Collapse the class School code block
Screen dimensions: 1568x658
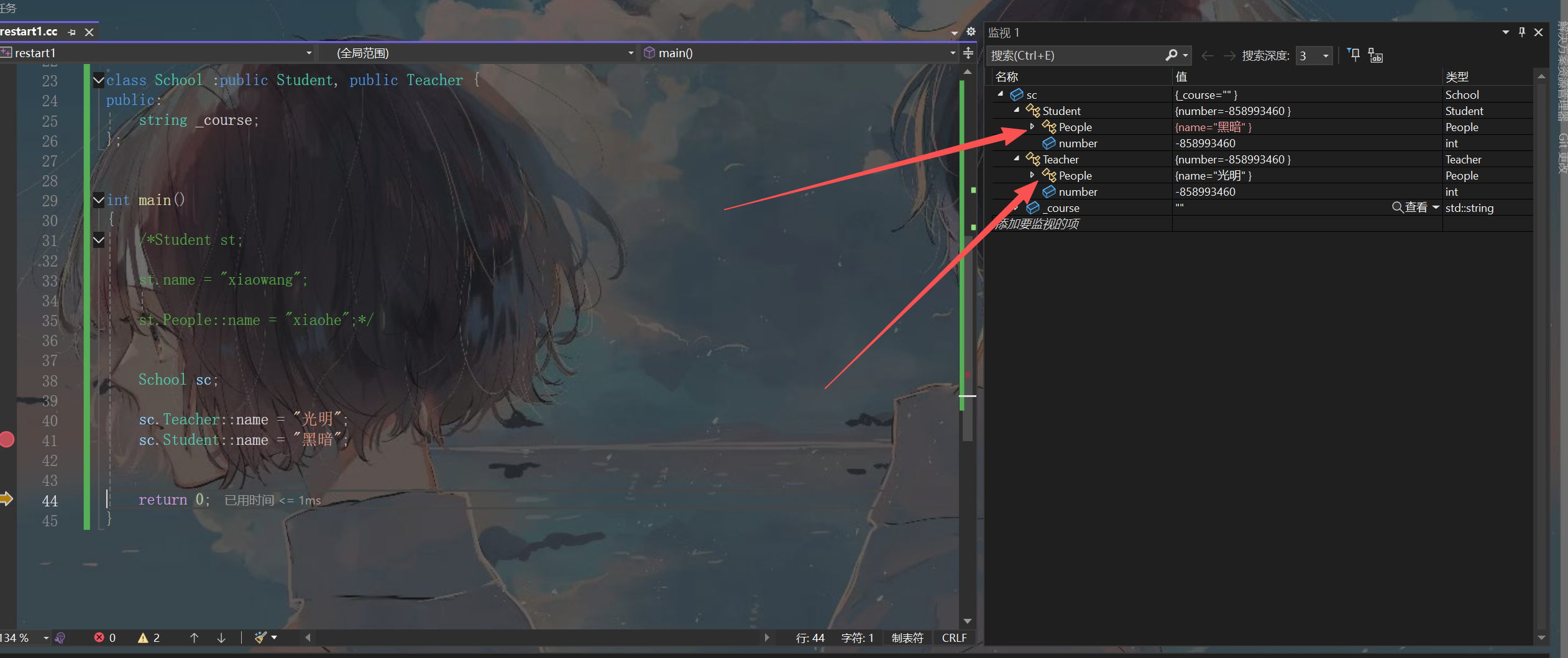(98, 80)
